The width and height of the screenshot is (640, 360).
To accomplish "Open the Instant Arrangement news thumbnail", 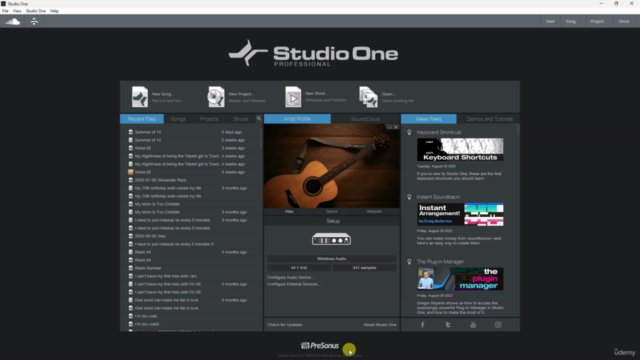I will [x=460, y=214].
